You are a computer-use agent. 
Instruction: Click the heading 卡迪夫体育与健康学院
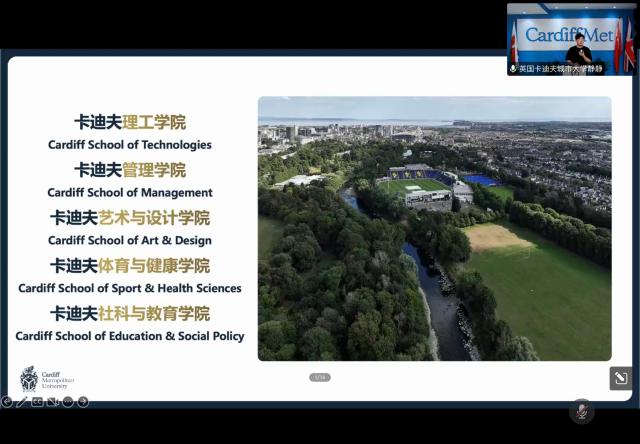click(x=130, y=266)
